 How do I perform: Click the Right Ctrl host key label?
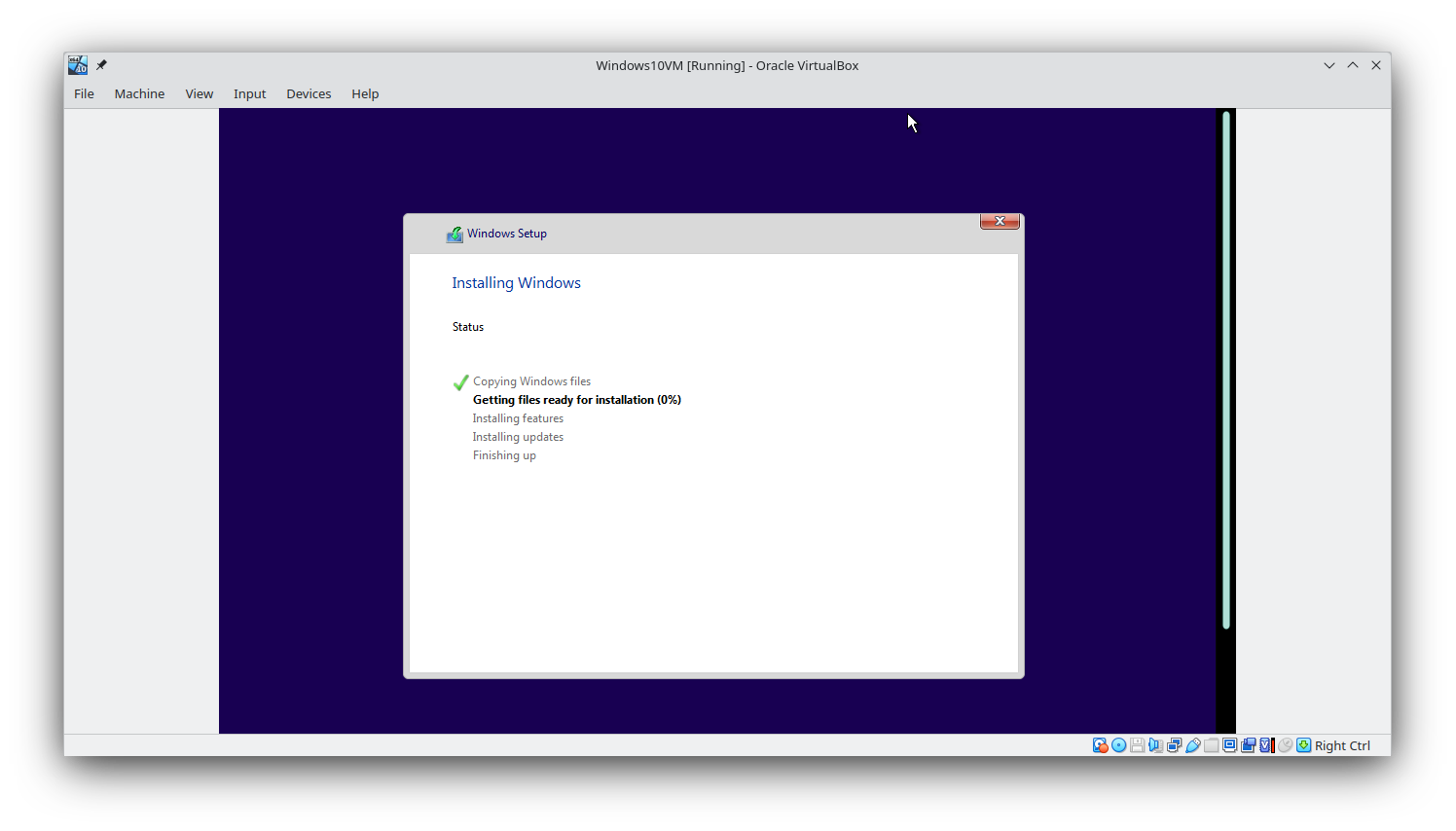1342,745
